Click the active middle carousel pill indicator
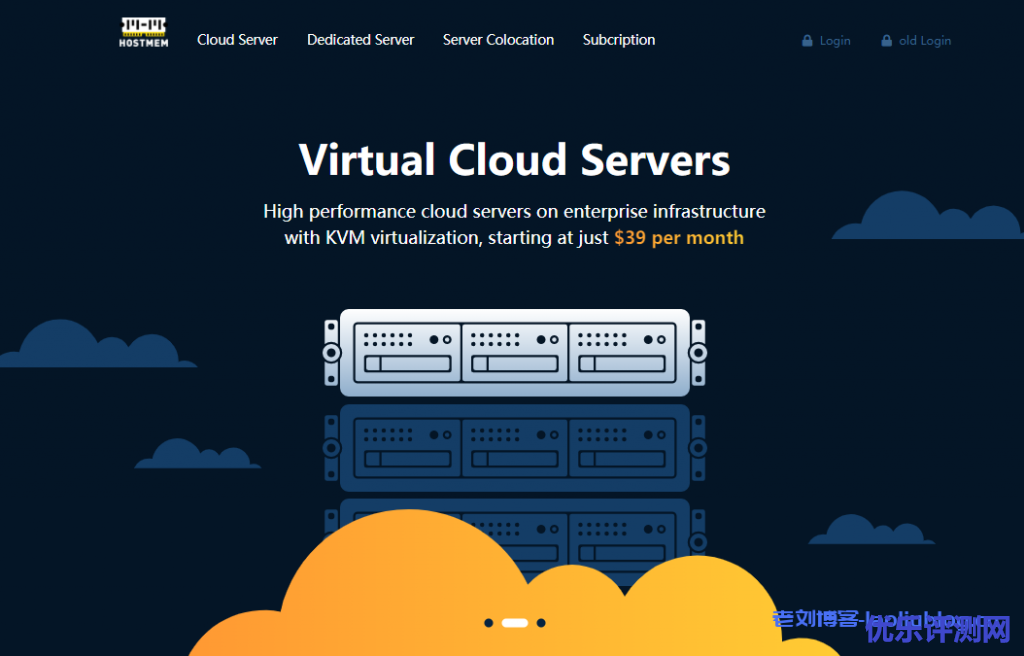The width and height of the screenshot is (1024, 656). [515, 623]
